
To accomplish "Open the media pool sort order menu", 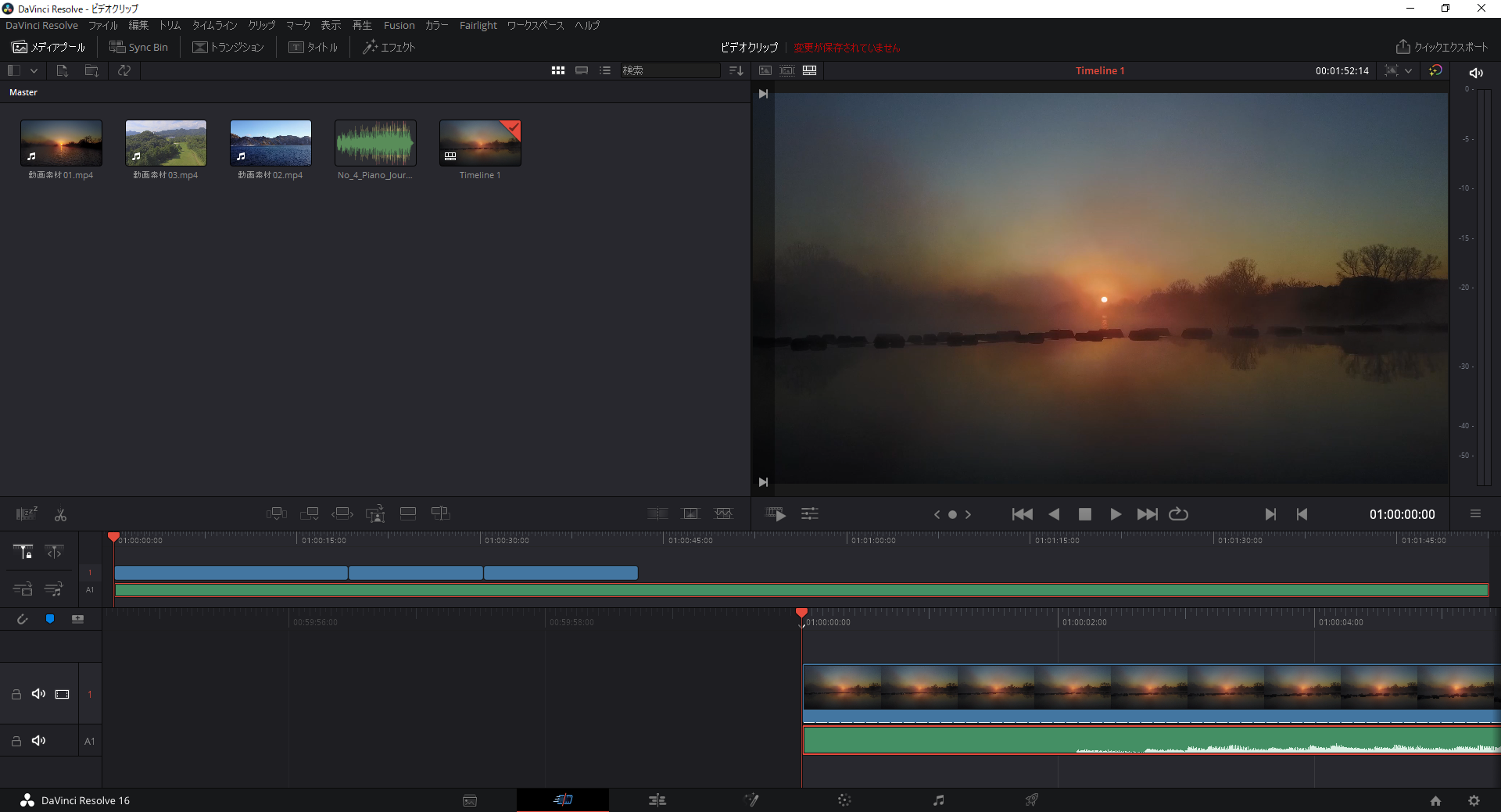I will pyautogui.click(x=736, y=70).
